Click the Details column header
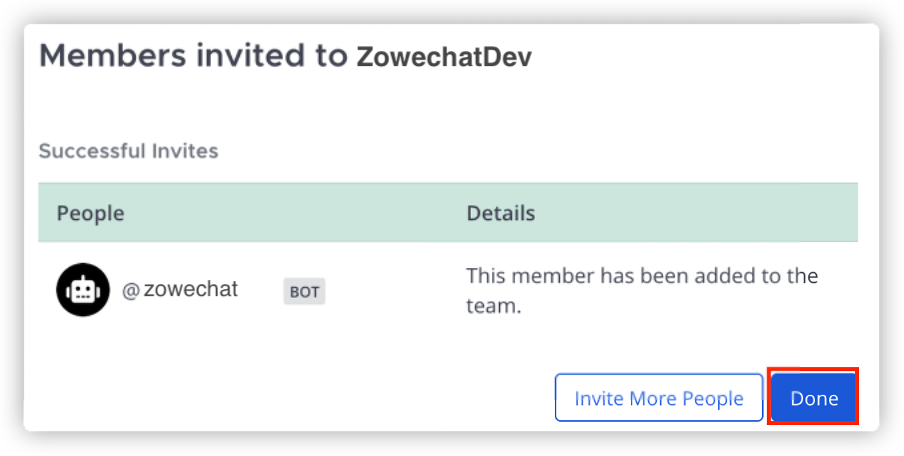 (x=500, y=213)
